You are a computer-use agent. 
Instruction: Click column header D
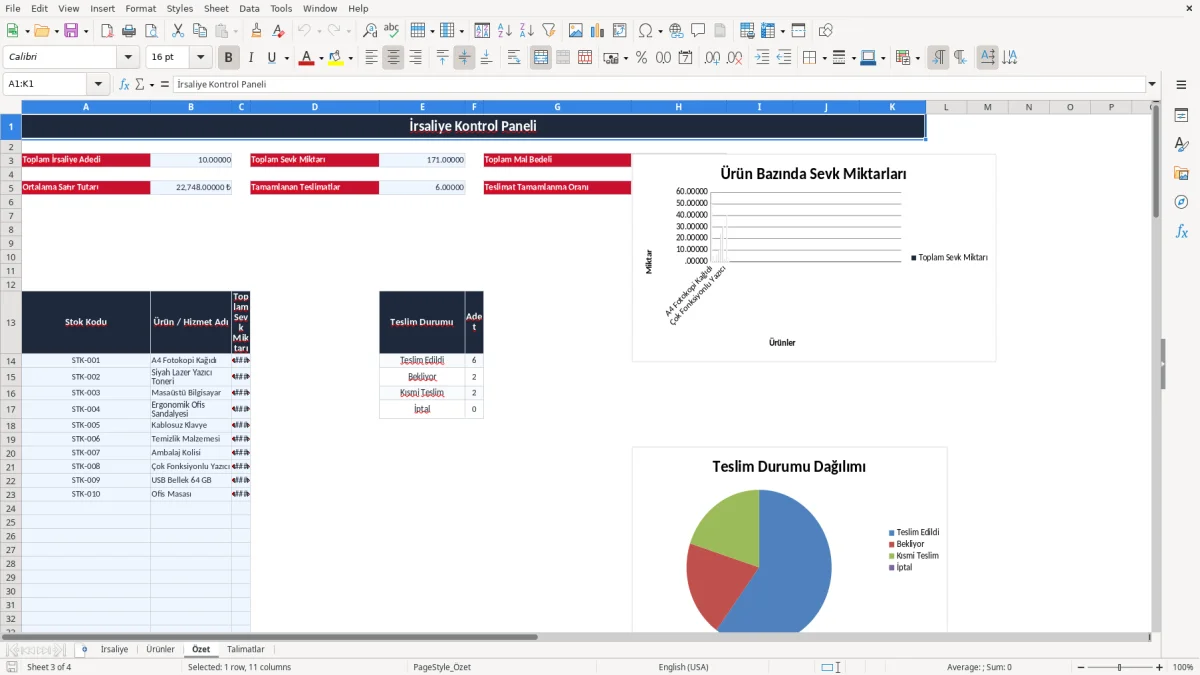[x=314, y=107]
